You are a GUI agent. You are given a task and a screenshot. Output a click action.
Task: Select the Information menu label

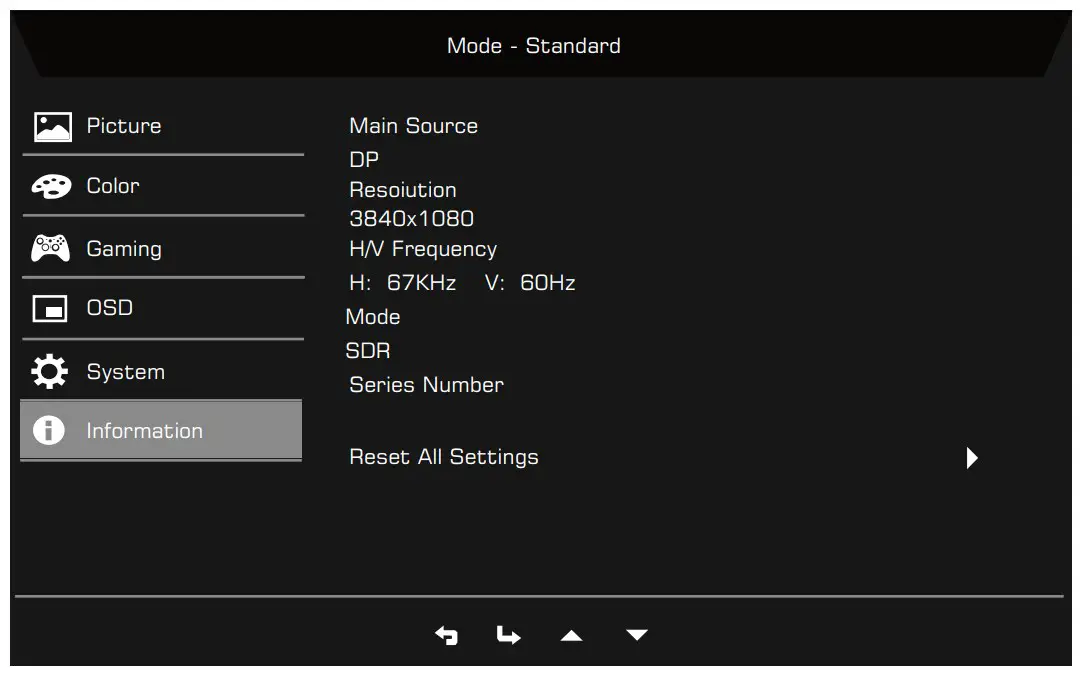[145, 431]
